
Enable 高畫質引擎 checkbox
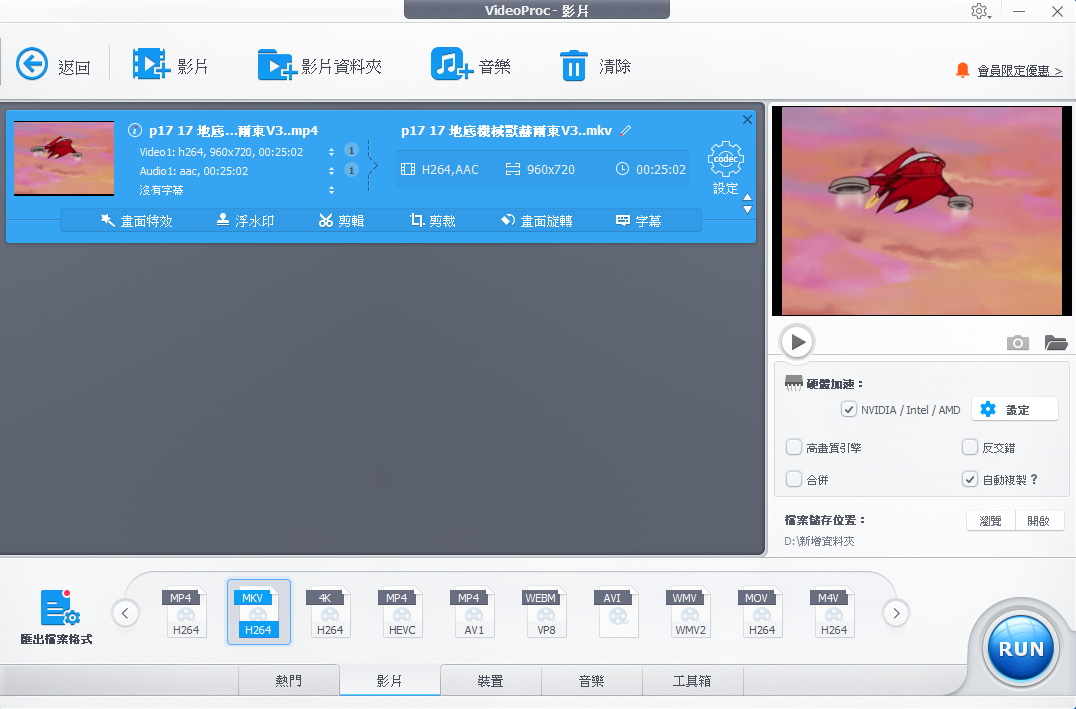pyautogui.click(x=794, y=448)
